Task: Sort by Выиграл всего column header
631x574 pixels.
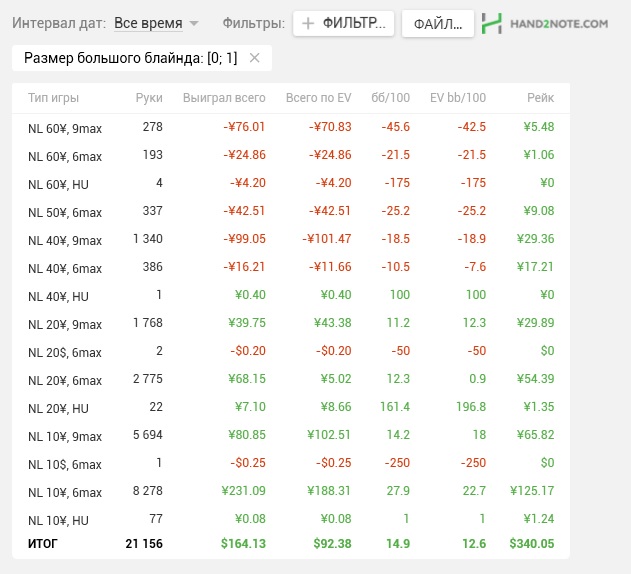Action: [224, 98]
